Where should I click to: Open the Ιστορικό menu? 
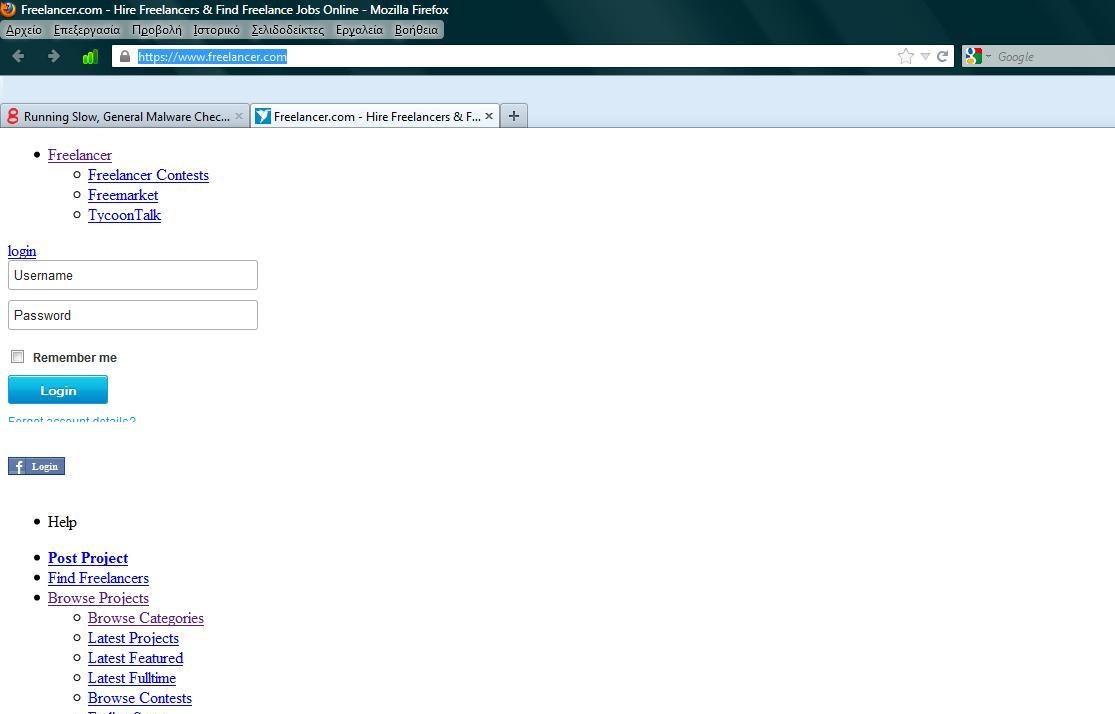point(216,30)
